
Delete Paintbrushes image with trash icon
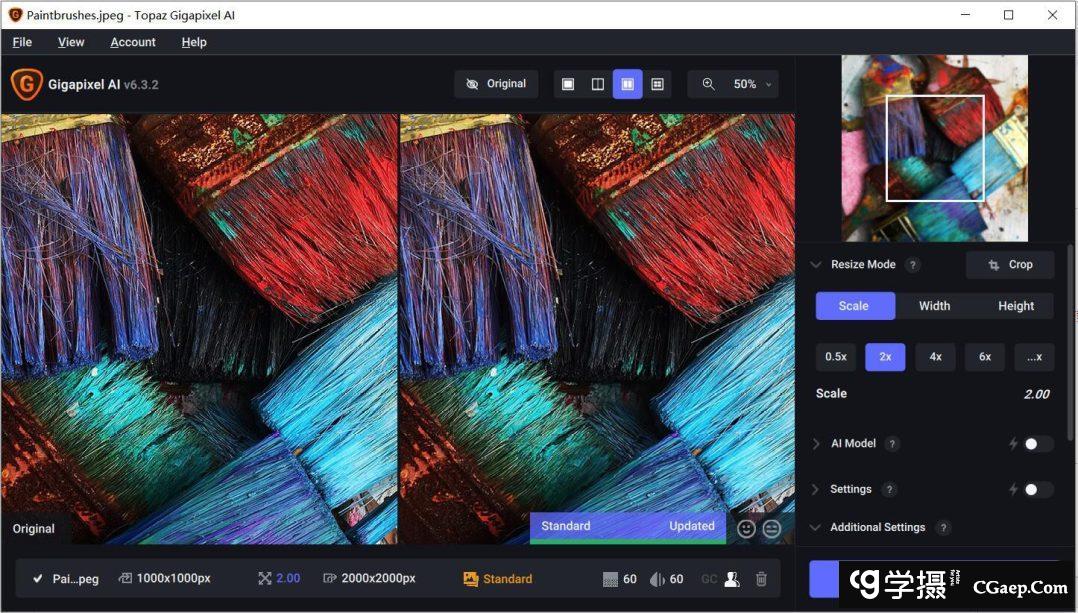point(761,579)
